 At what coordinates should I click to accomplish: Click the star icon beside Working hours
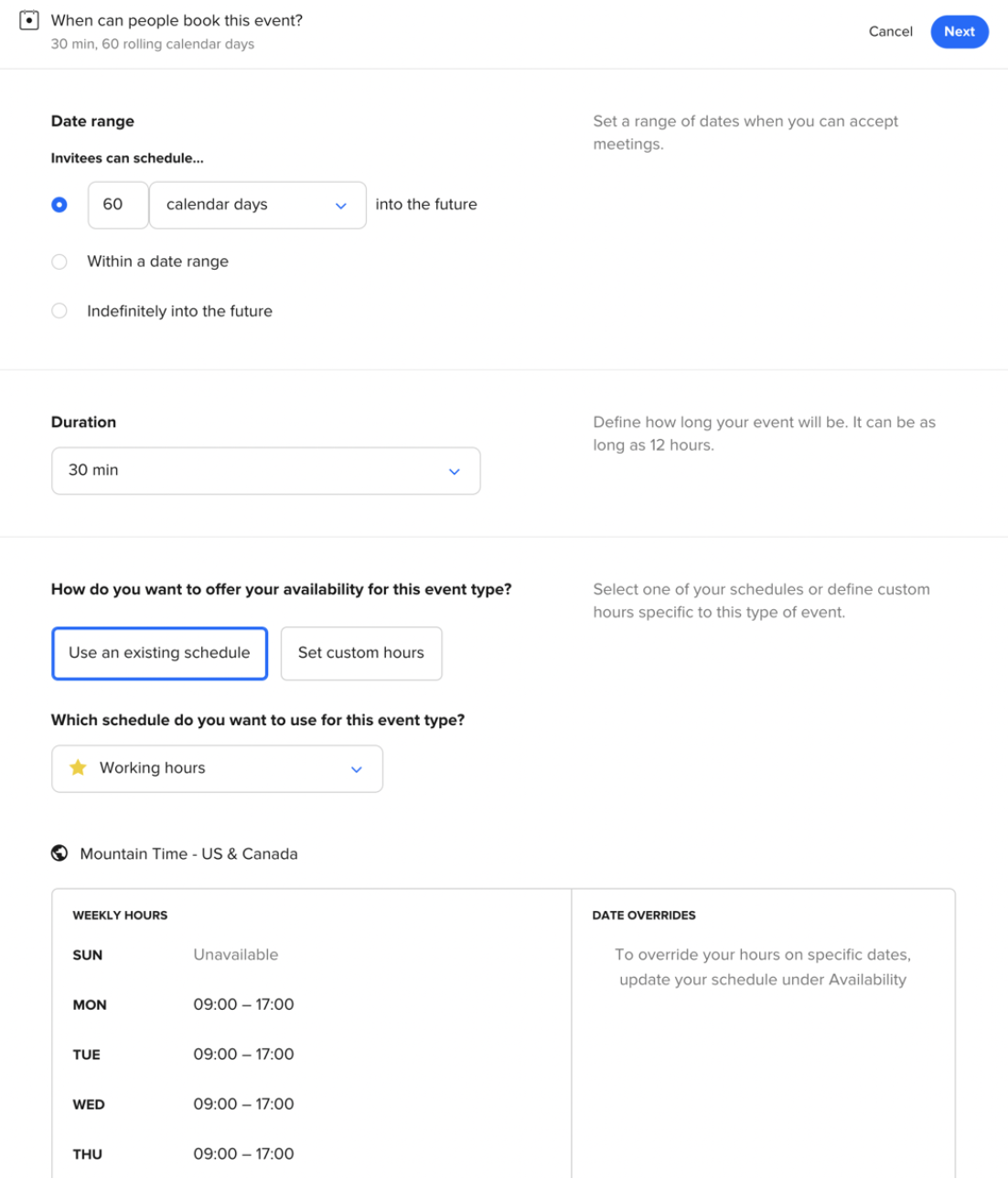point(79,767)
